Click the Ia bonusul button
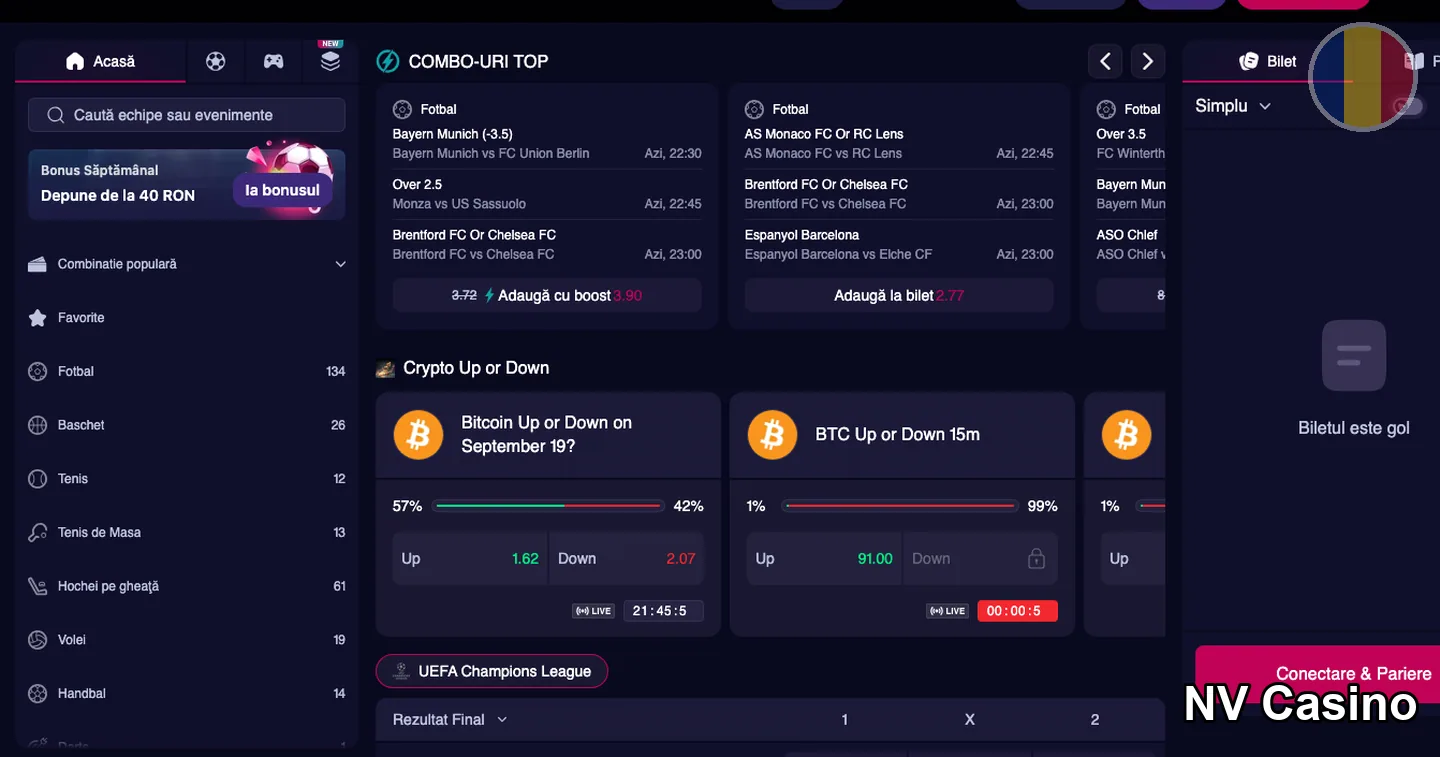This screenshot has height=757, width=1440. (x=283, y=190)
